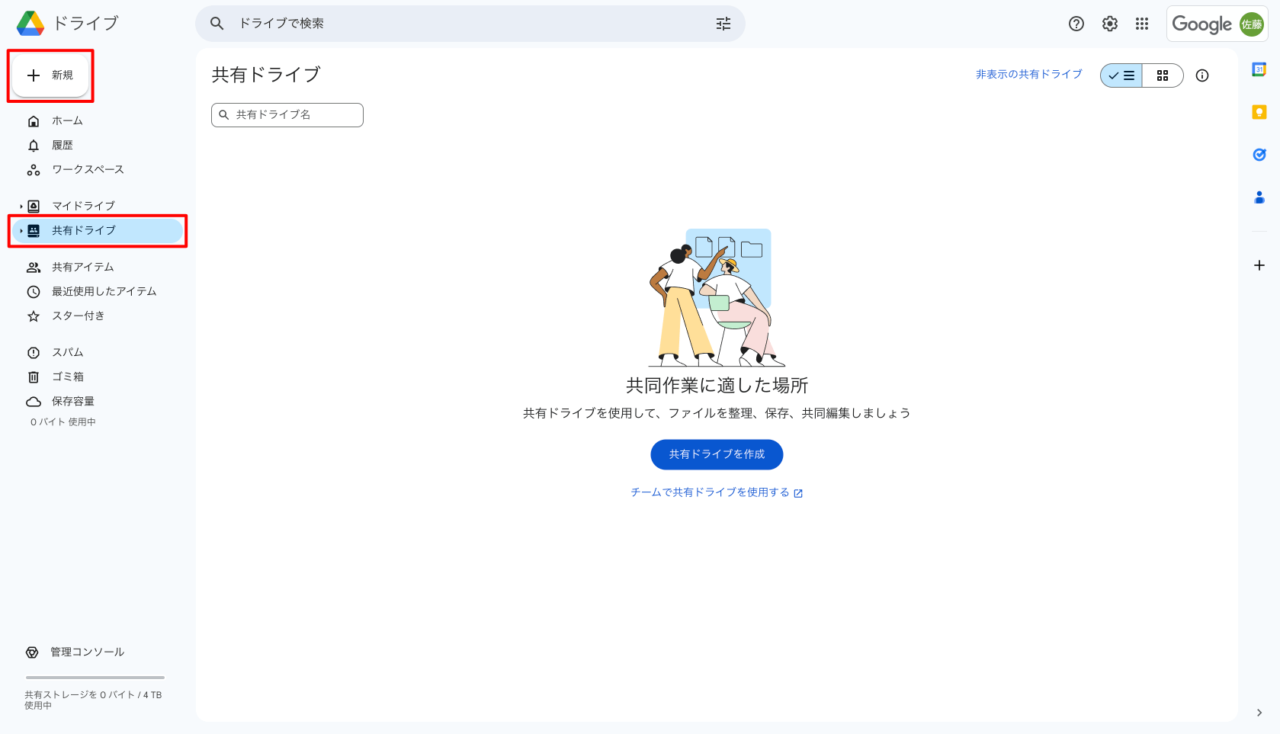Screen dimensions: 1280x734
Task: Switch to grid layout view
Action: point(1162,76)
